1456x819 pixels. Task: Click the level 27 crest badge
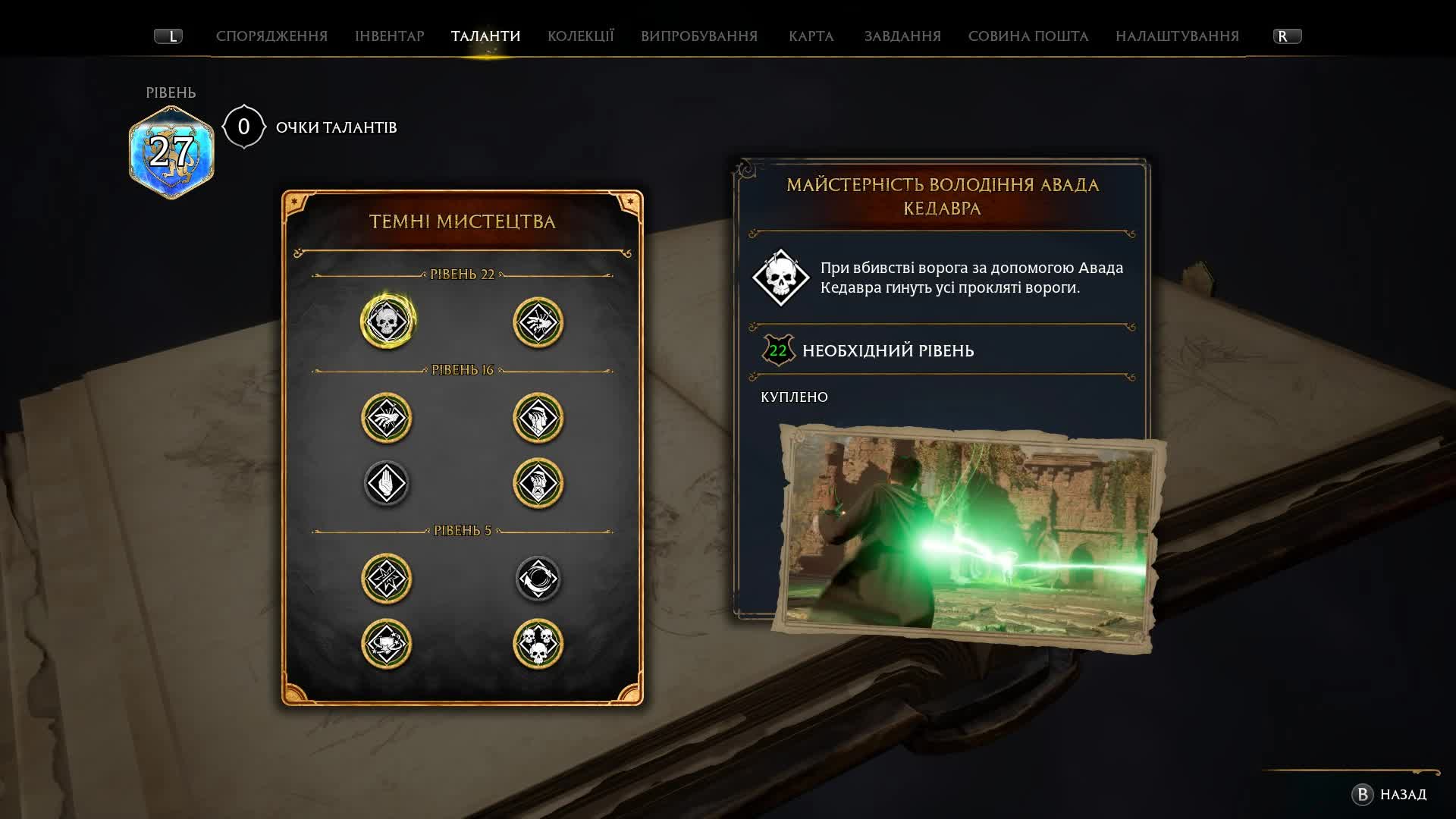pos(171,152)
